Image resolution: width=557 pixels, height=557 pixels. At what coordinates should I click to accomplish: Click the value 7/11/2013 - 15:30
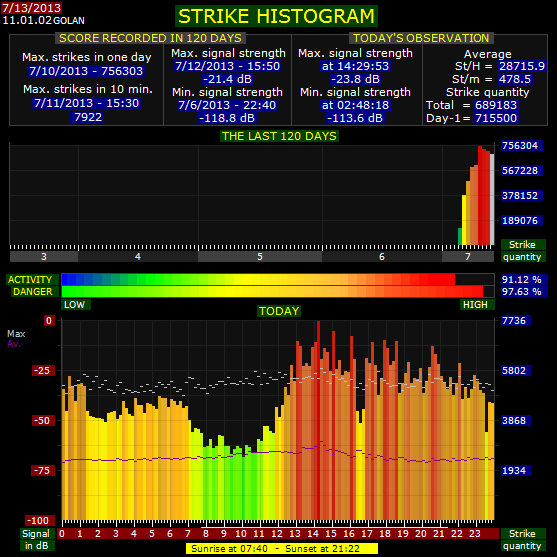(x=86, y=103)
